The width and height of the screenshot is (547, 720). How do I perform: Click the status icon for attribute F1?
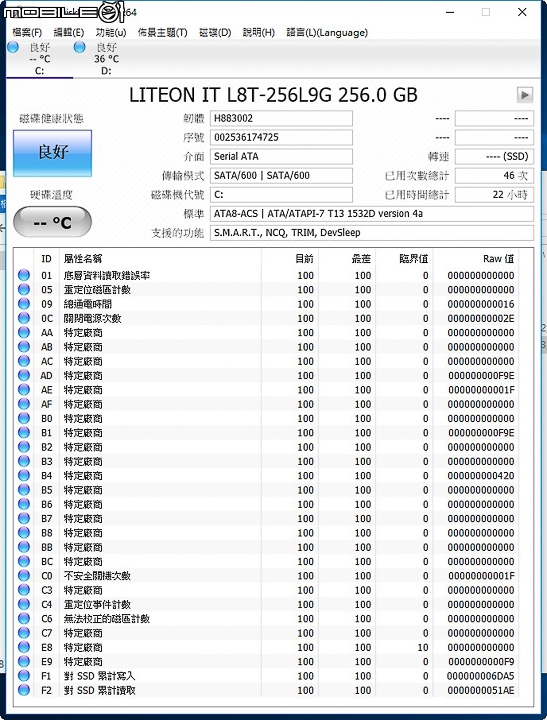pos(24,675)
